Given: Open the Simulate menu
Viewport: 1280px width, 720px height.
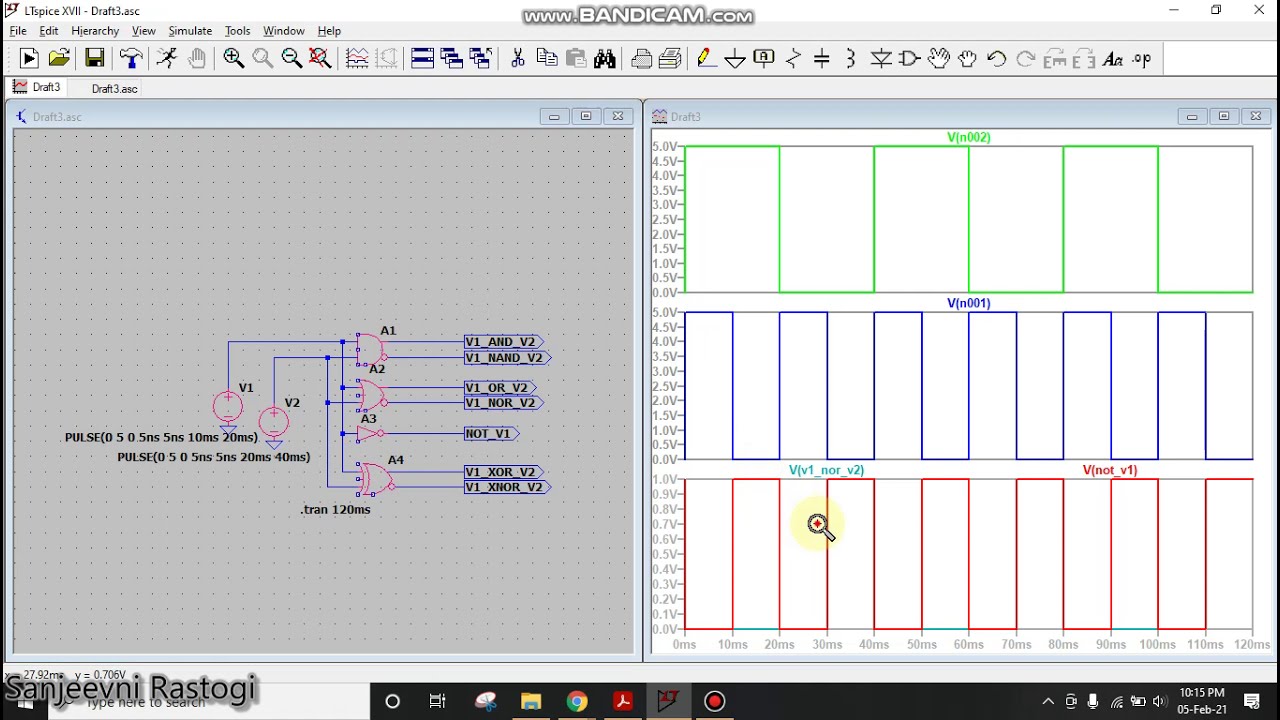Looking at the screenshot, I should point(190,31).
